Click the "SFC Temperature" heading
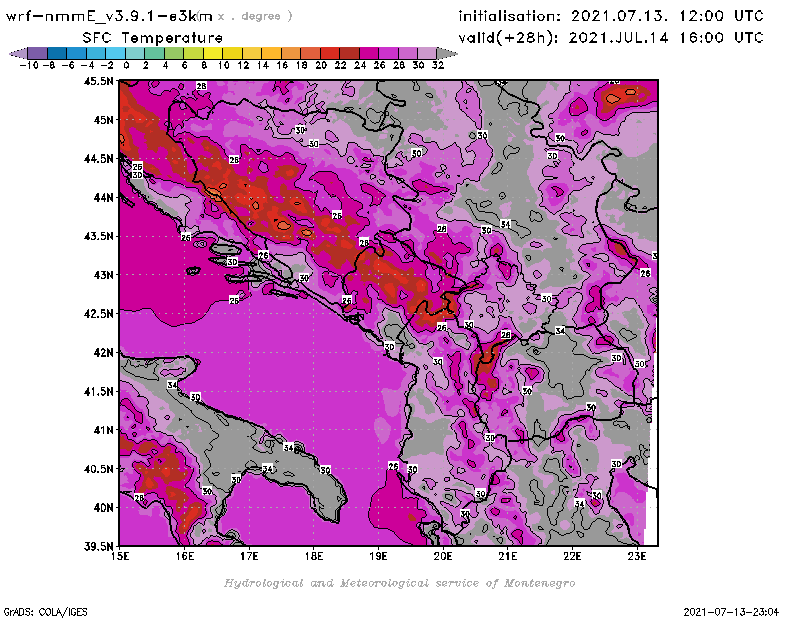This screenshot has width=800, height=618. [153, 38]
